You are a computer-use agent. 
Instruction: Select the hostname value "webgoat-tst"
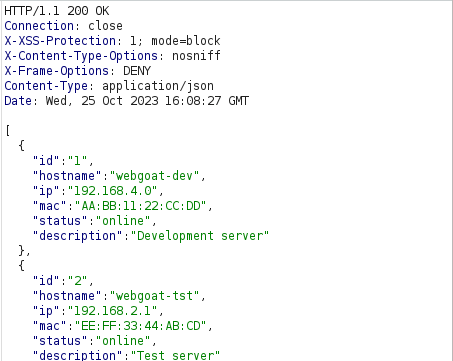tap(155, 296)
